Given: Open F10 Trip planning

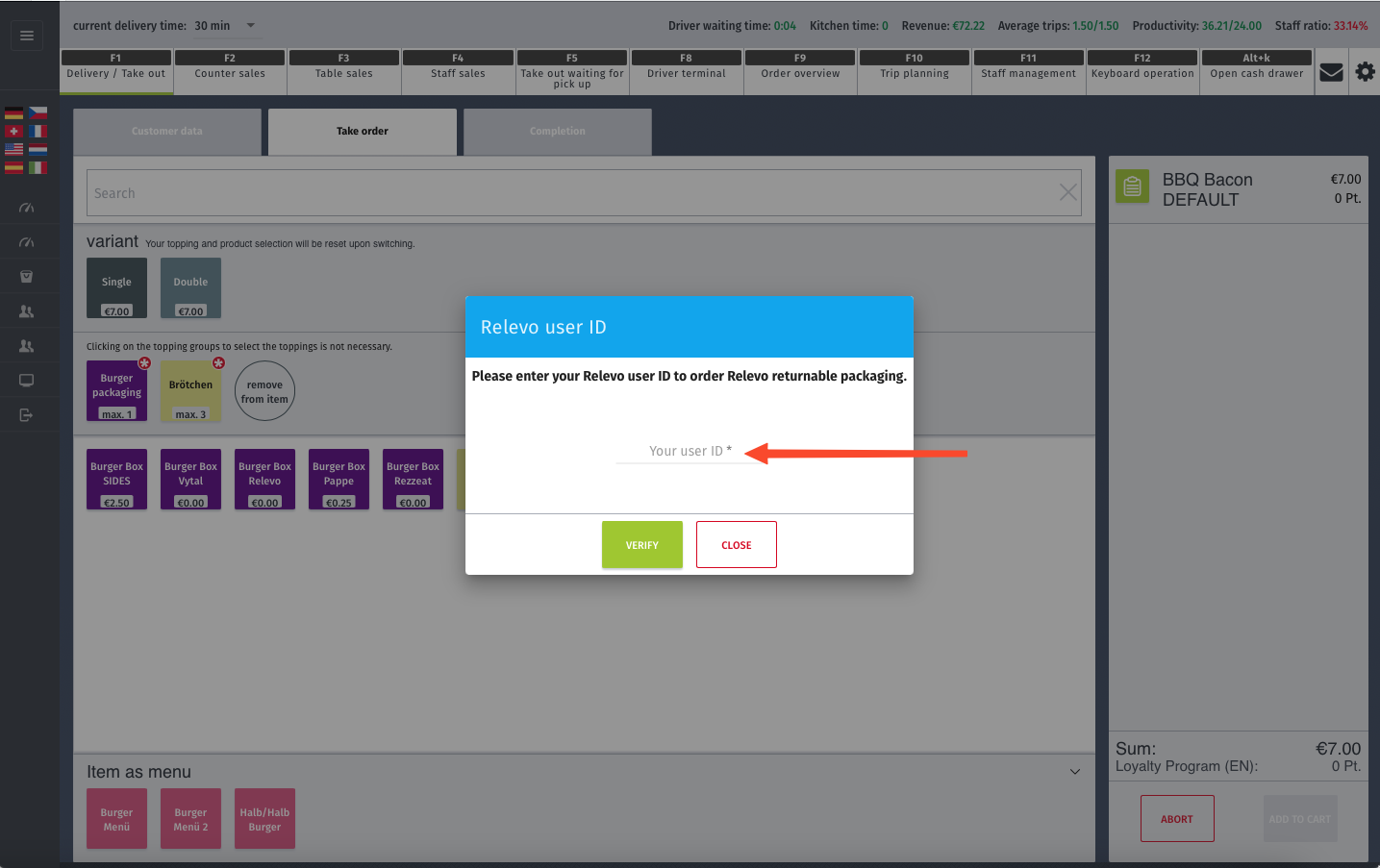Looking at the screenshot, I should click(x=915, y=72).
